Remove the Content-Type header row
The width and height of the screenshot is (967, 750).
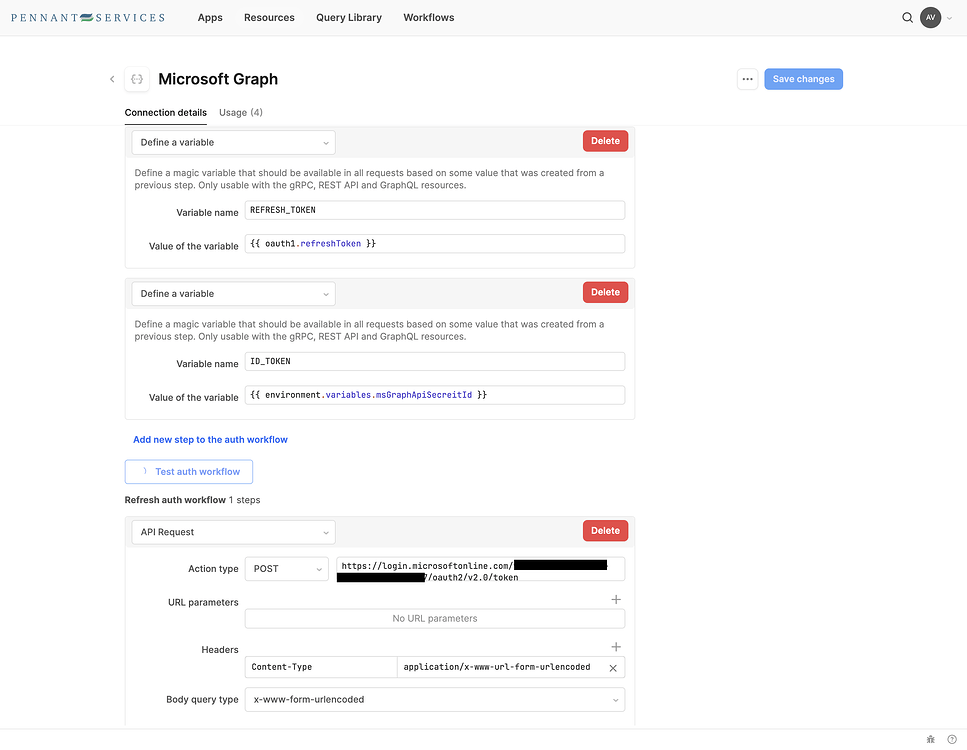[x=613, y=668]
